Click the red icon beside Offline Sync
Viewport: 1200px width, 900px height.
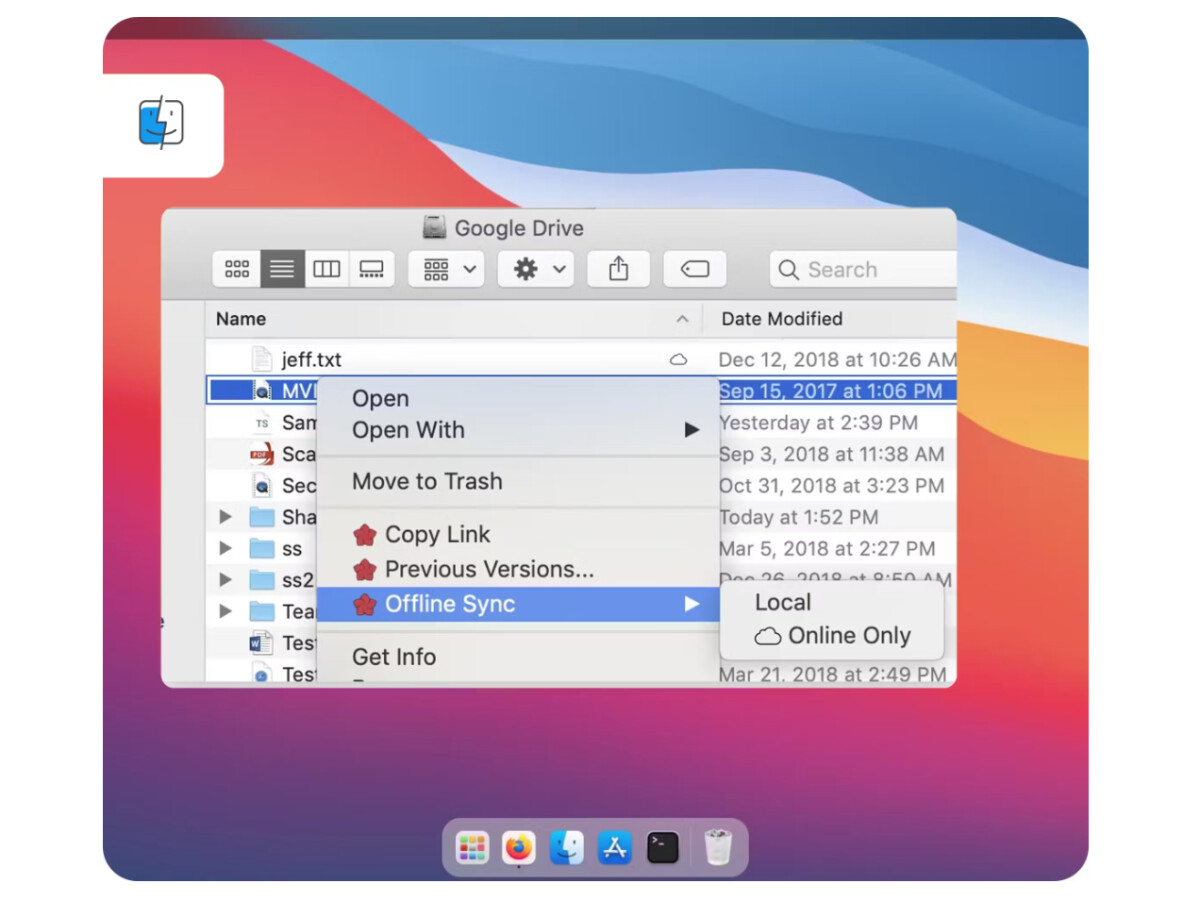click(365, 604)
